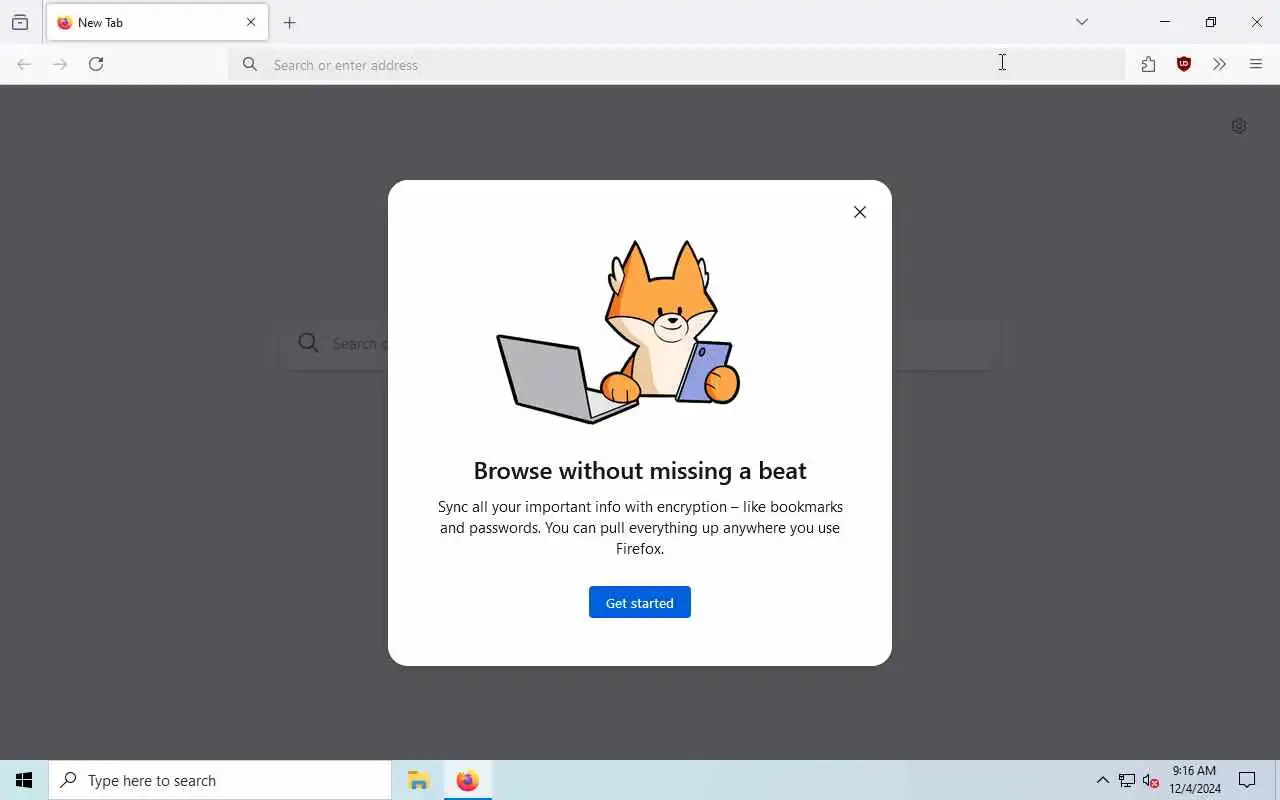
Task: Open the Firefox application menu
Action: coord(1256,64)
